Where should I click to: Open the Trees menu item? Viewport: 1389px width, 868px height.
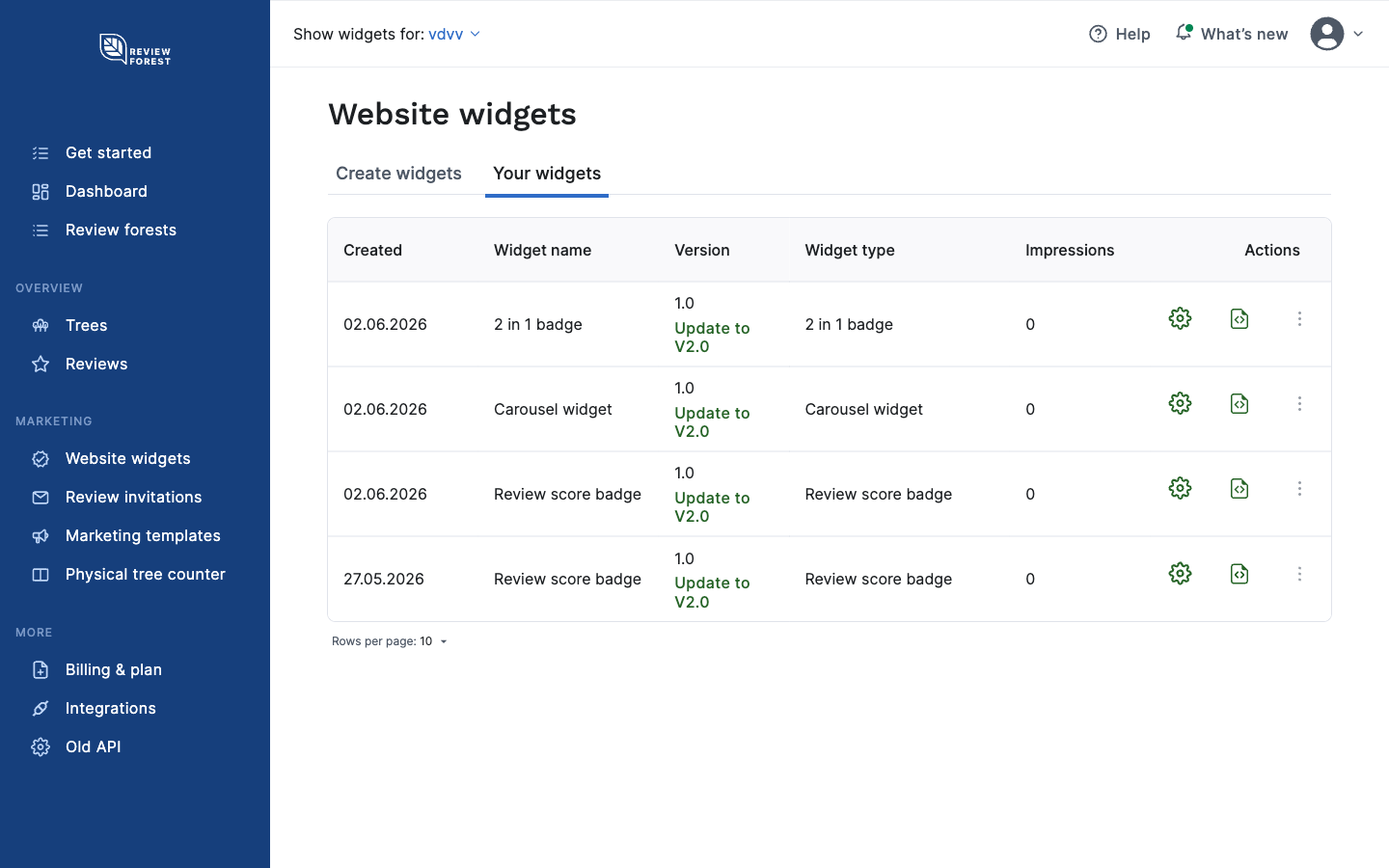click(x=86, y=326)
